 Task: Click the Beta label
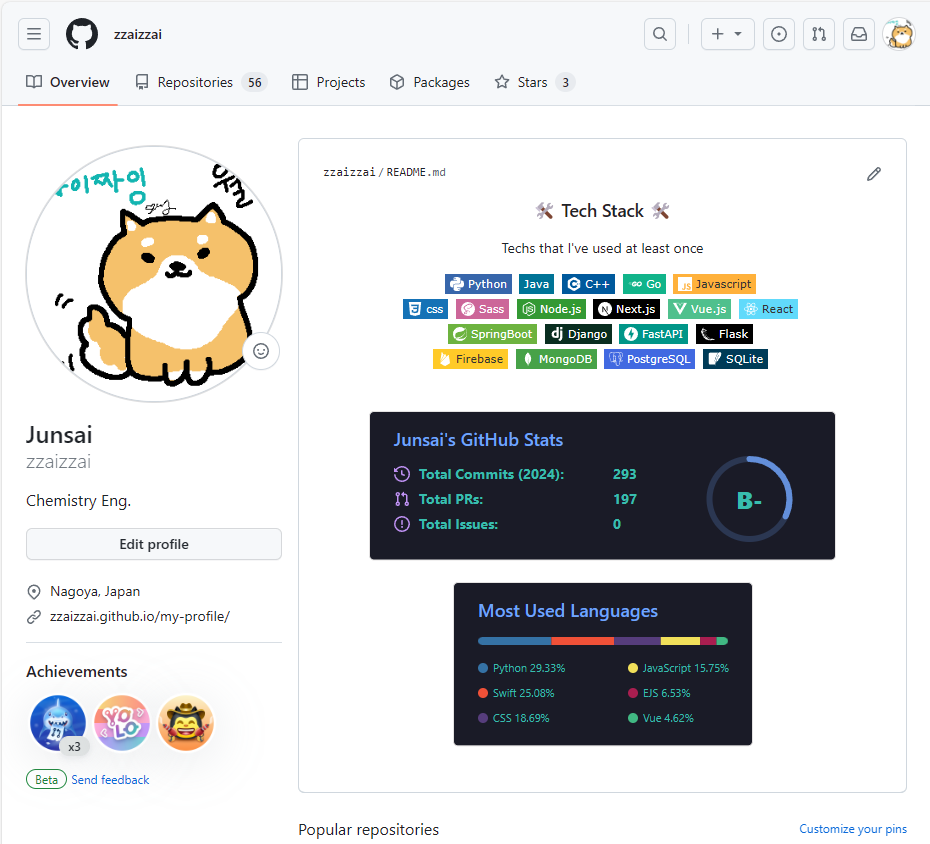coord(46,779)
